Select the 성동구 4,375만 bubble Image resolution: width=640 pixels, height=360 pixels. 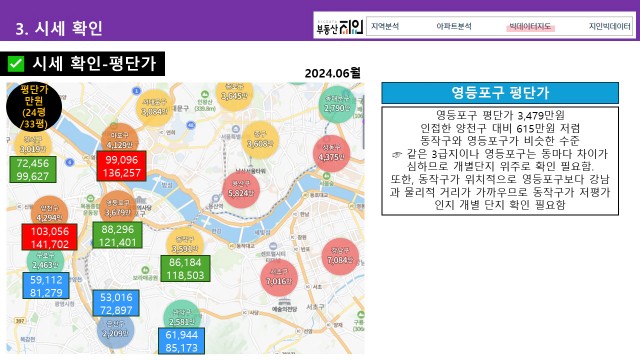331,153
